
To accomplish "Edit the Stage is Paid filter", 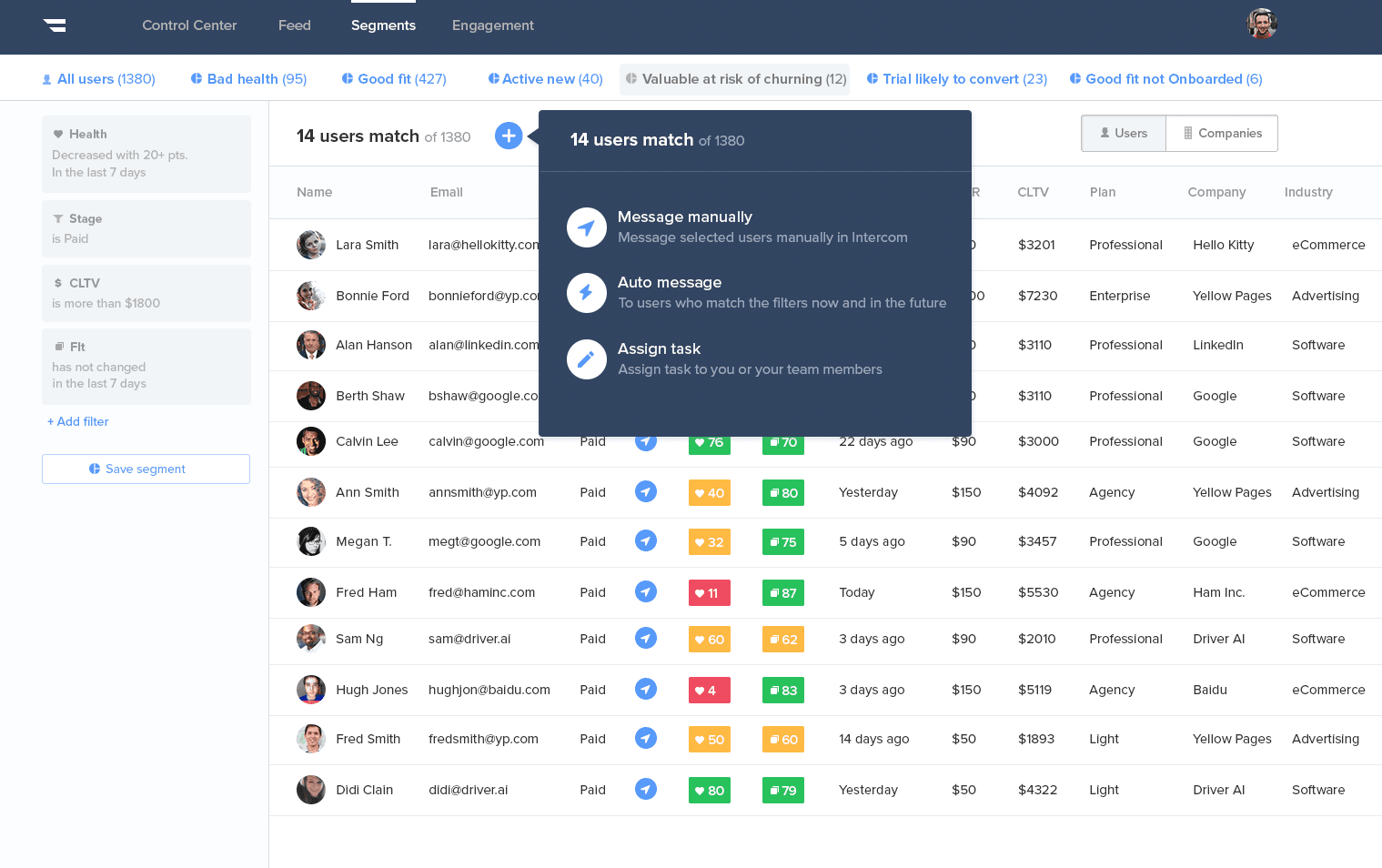I will [x=146, y=228].
